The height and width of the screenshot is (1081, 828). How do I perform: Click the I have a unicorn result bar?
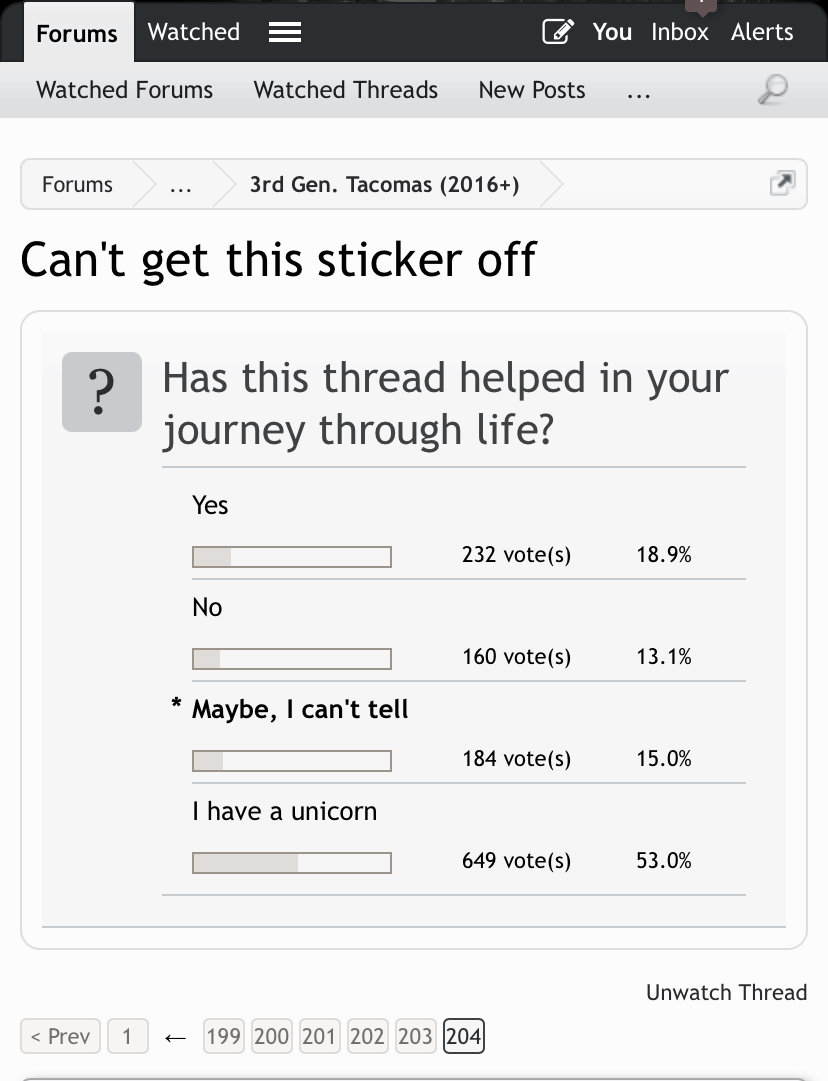click(292, 862)
